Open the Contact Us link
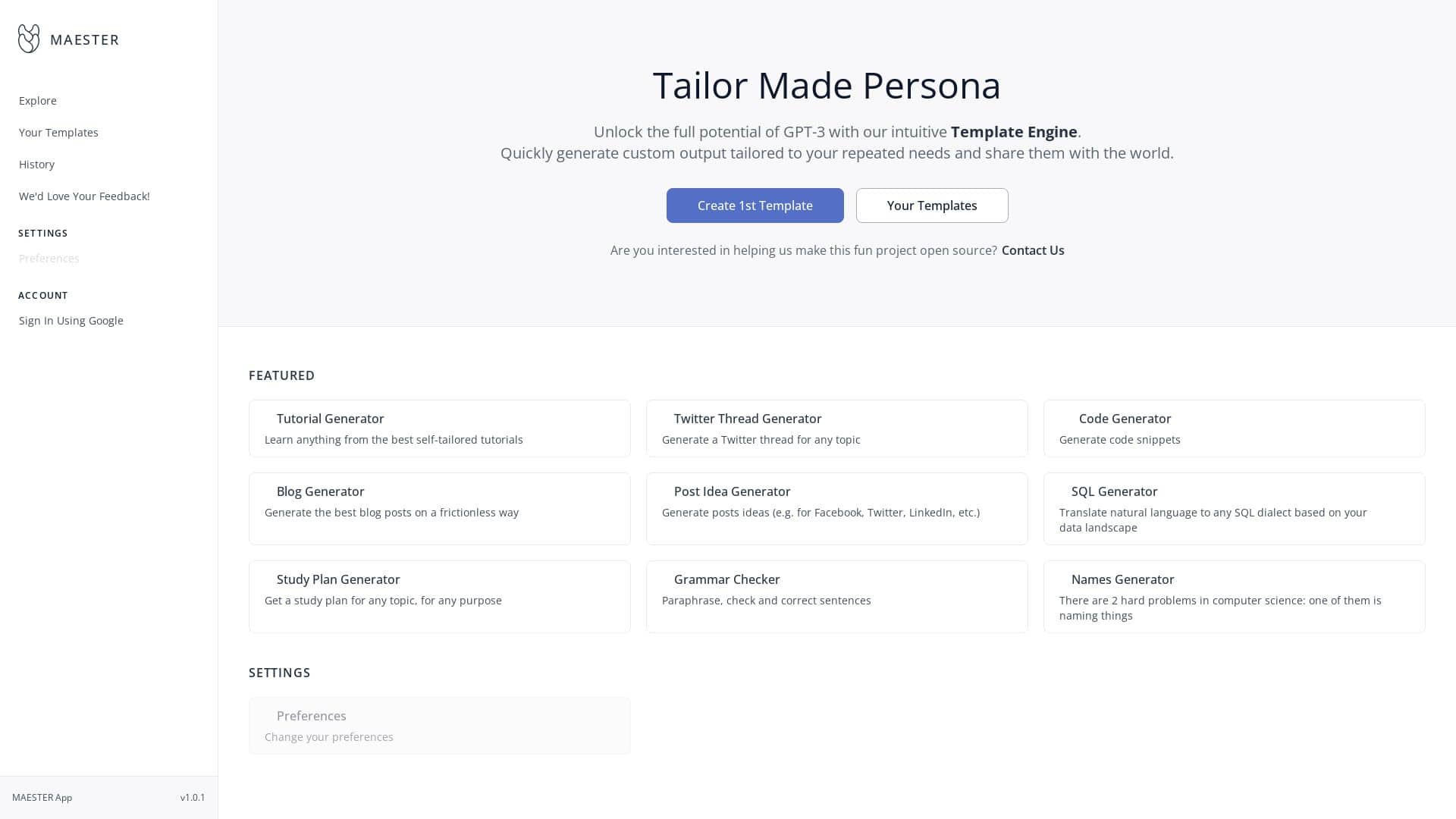This screenshot has height=819, width=1456. pos(1032,250)
